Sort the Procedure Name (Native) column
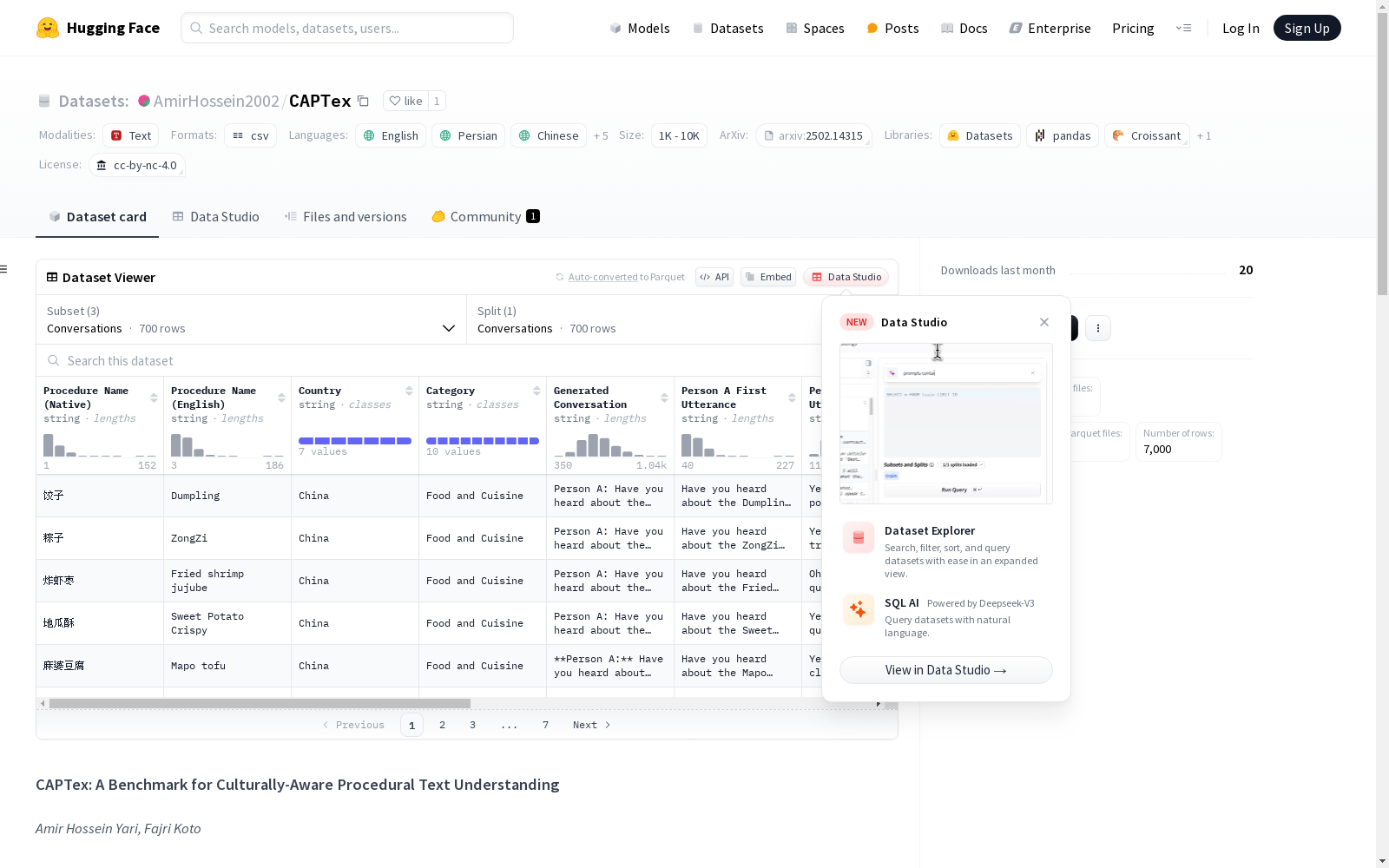The width and height of the screenshot is (1389, 868). [x=154, y=398]
